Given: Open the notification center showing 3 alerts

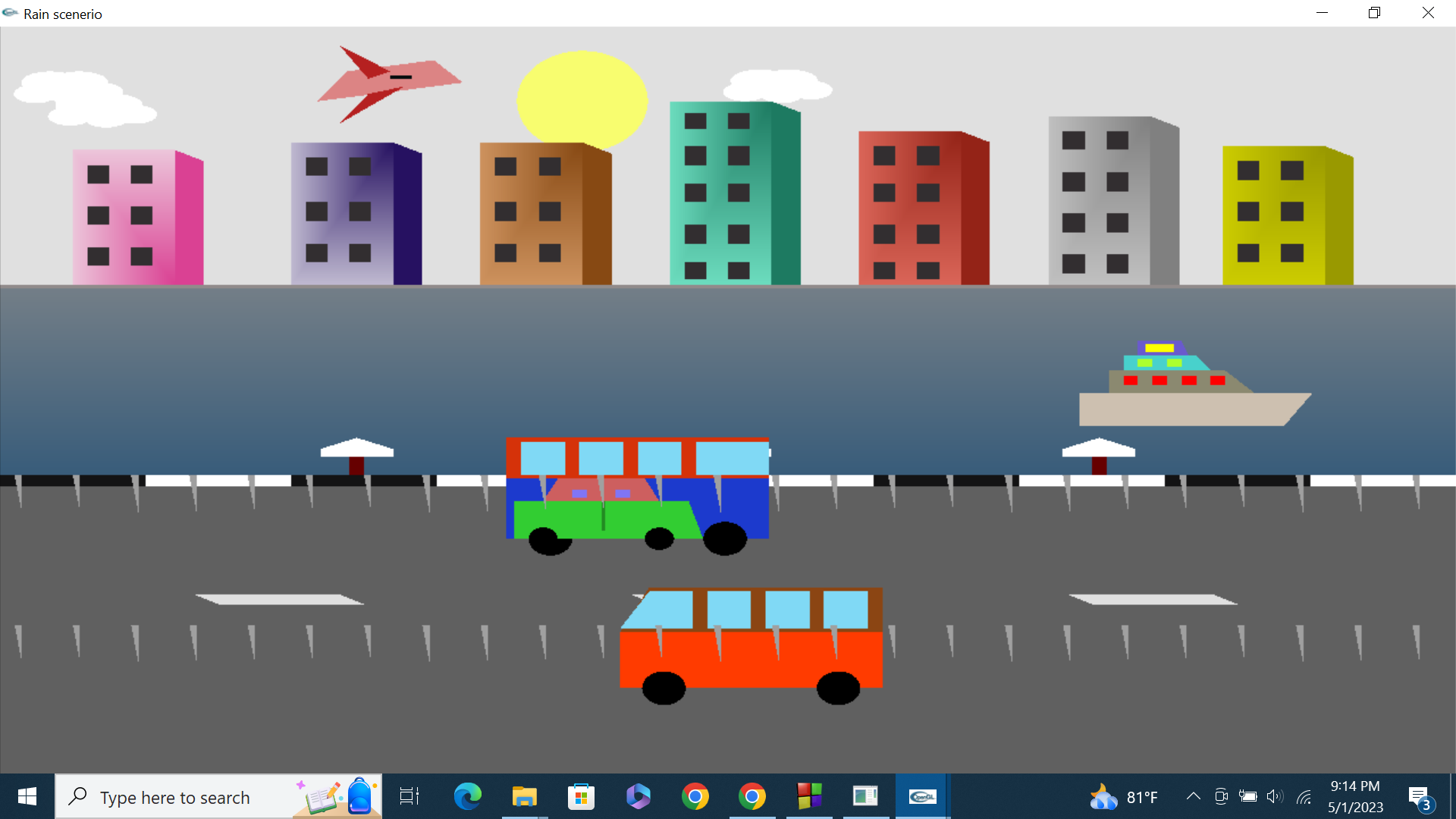Looking at the screenshot, I should (1420, 796).
